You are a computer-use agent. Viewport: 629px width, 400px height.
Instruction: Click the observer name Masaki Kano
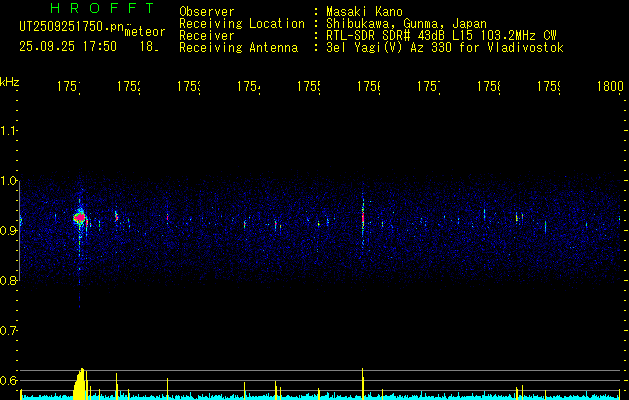364,12
